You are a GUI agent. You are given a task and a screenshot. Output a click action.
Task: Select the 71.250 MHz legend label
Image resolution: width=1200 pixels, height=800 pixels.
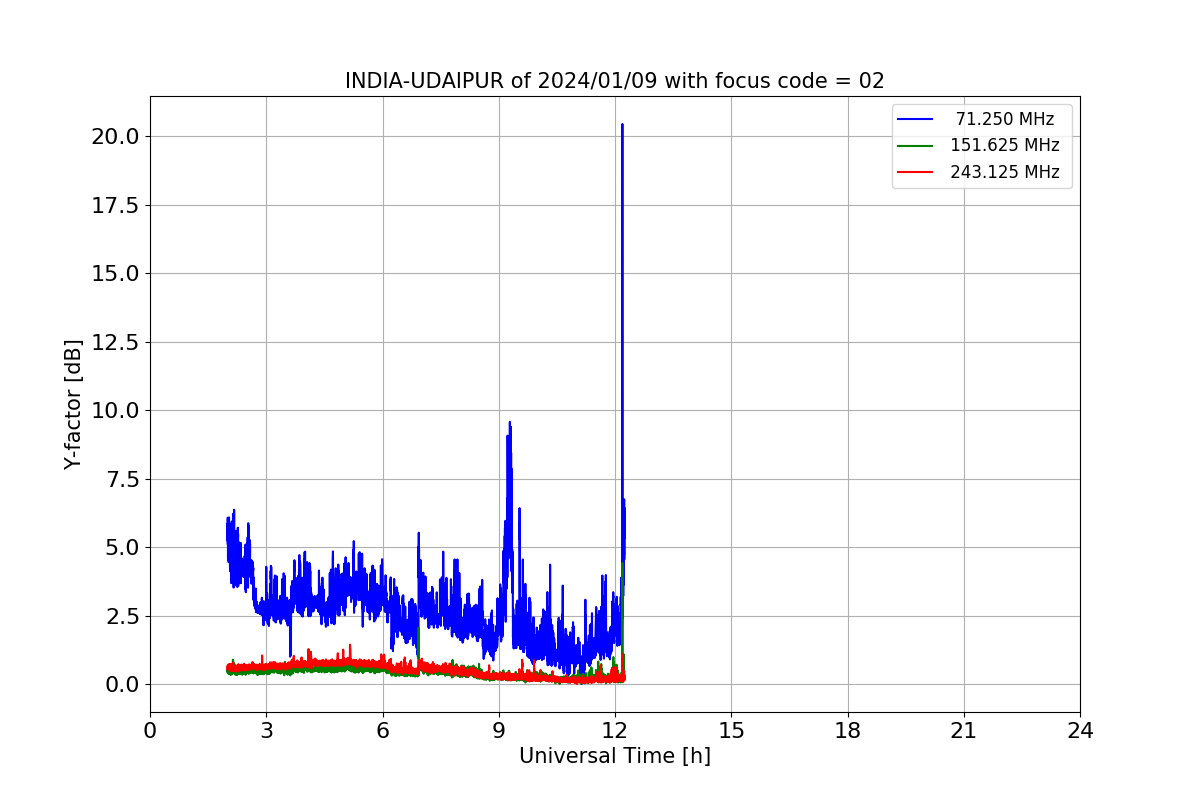[1005, 119]
